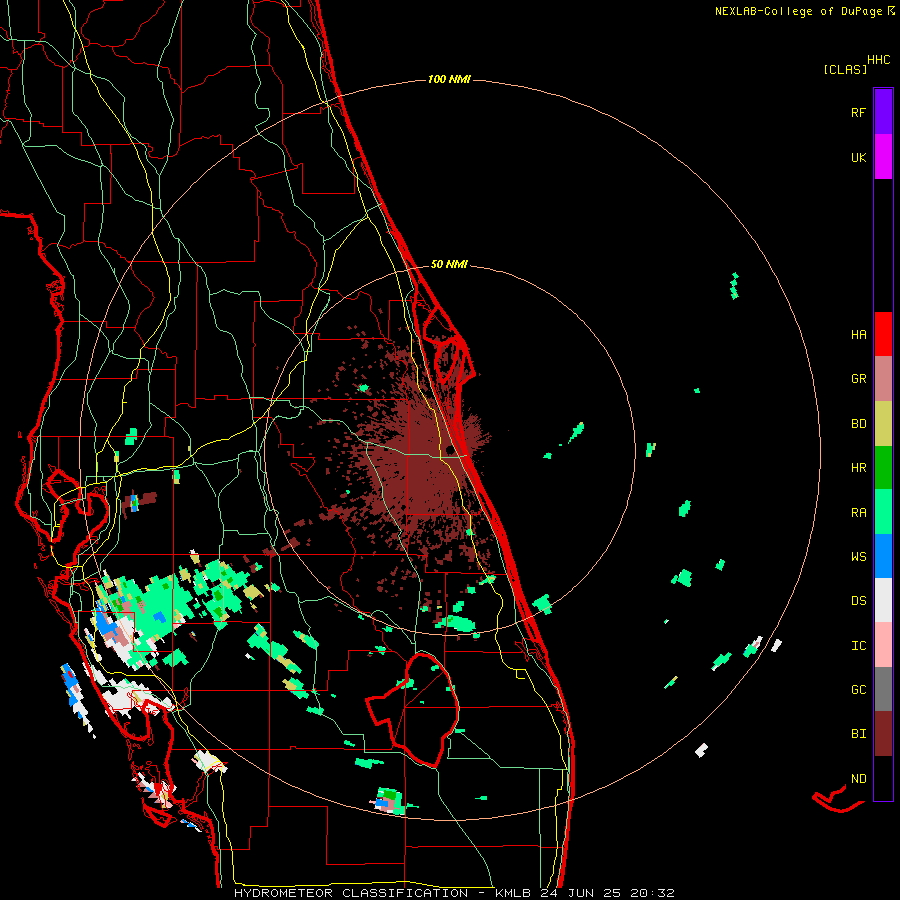Select the GC gray legend swatch
The width and height of the screenshot is (900, 900).
(x=883, y=689)
